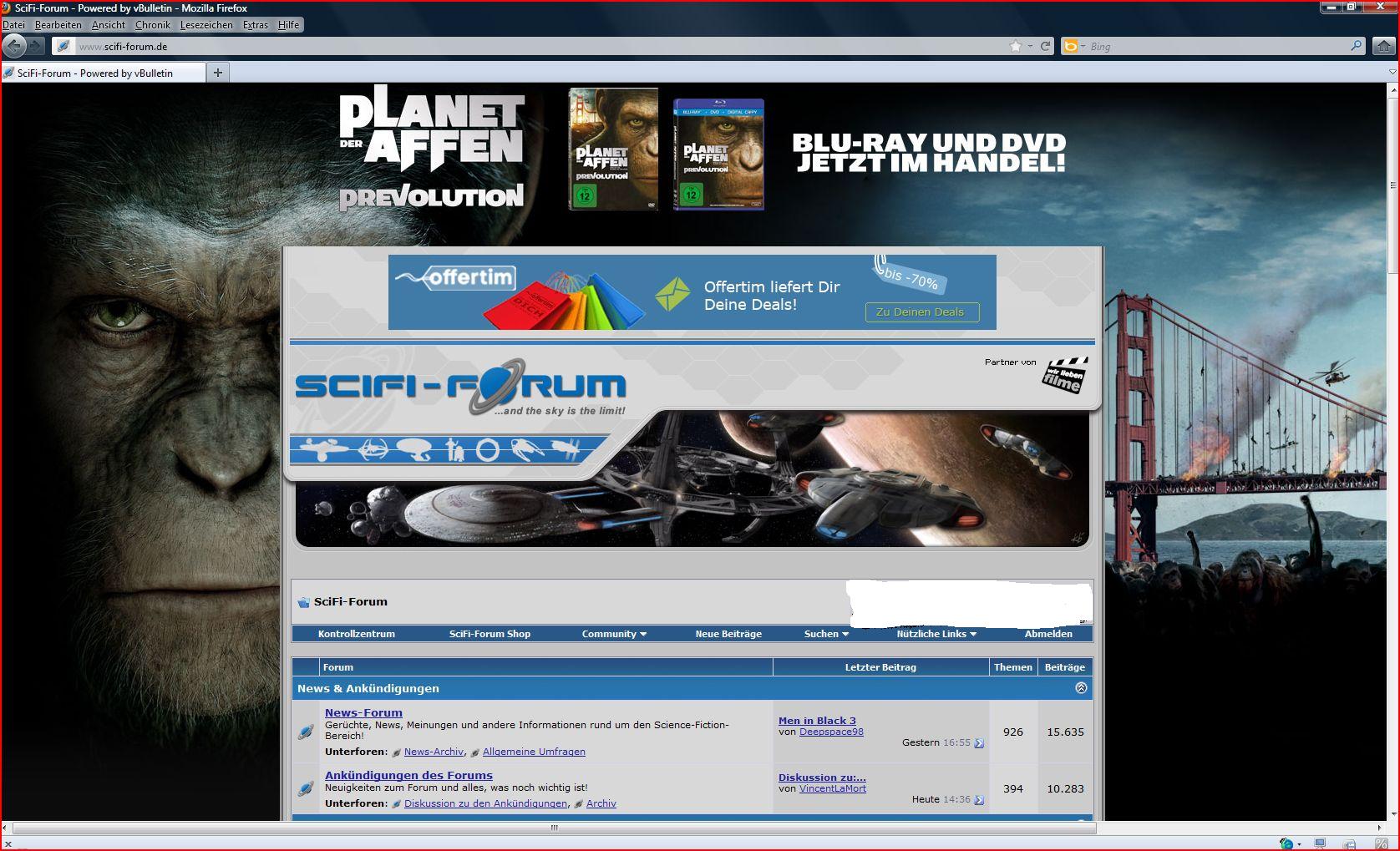
Task: Reload the page using the refresh icon
Action: click(1045, 47)
